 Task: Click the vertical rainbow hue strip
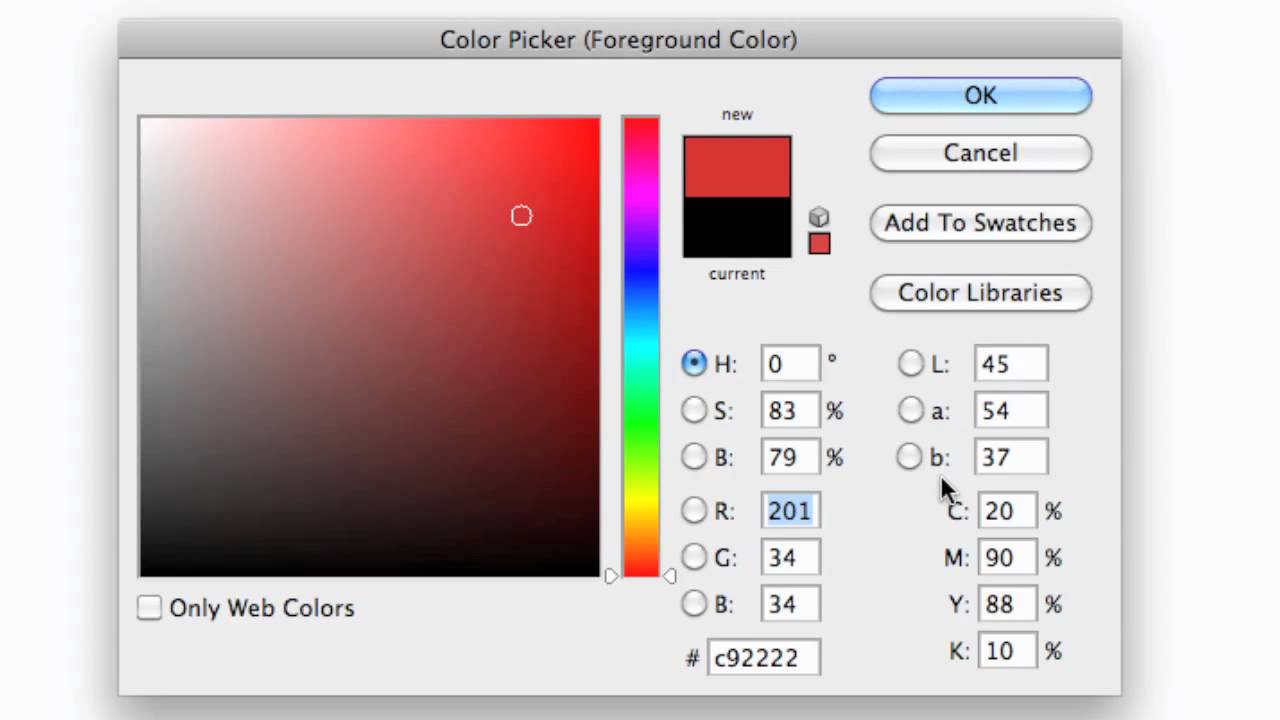[641, 346]
